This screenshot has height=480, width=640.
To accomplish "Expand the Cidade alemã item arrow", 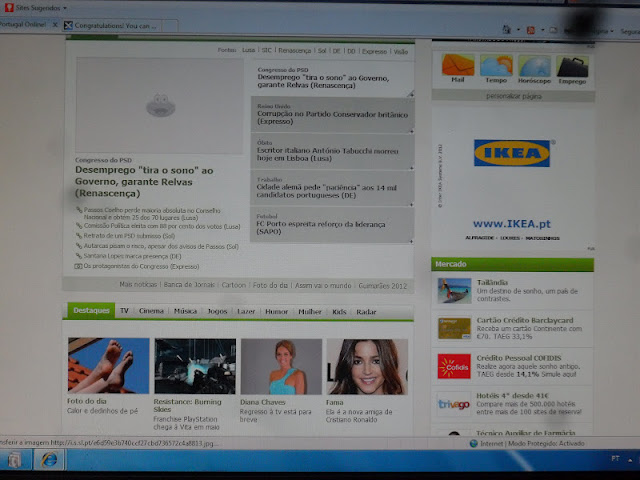I will [x=411, y=204].
